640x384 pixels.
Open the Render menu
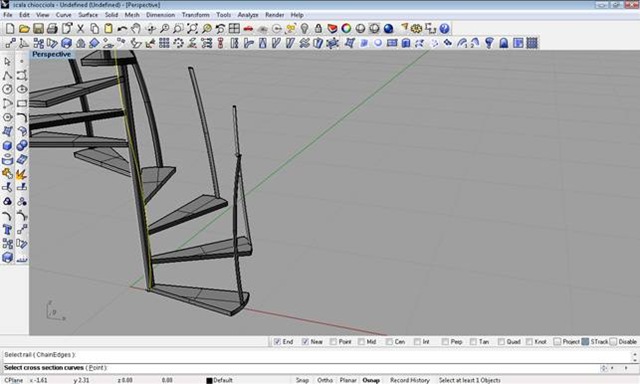click(x=274, y=15)
